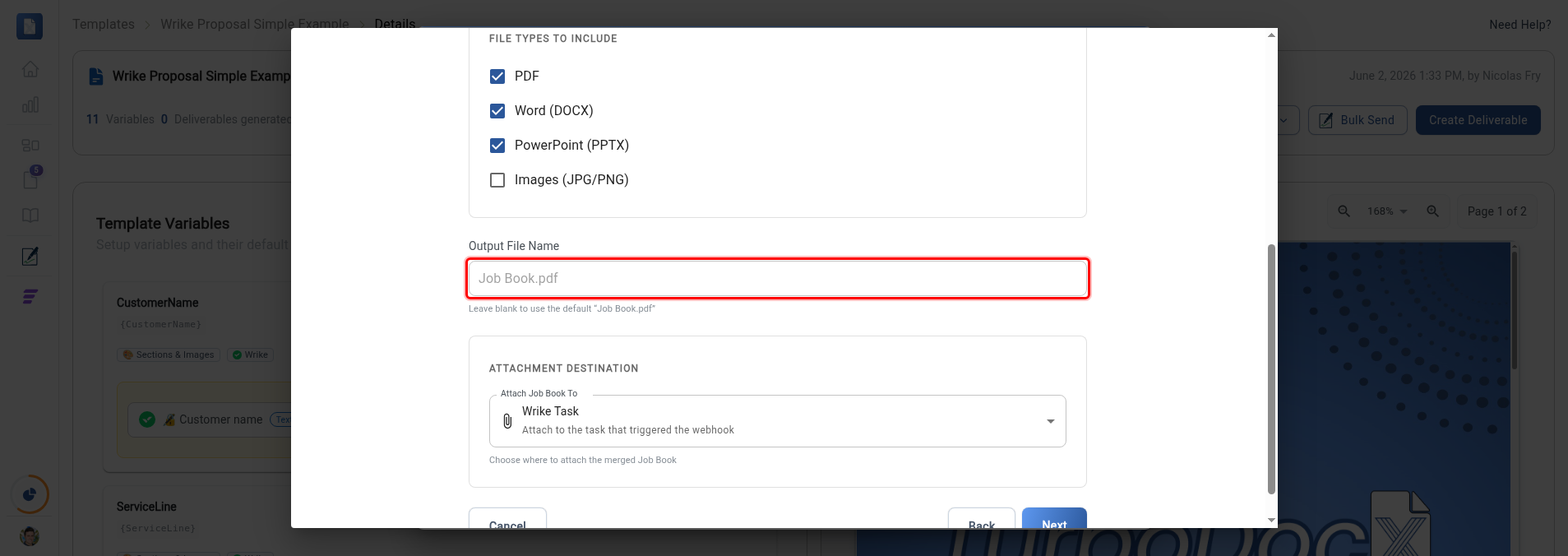
Task: Uncheck the Word (DOCX) checkbox
Action: (x=497, y=111)
